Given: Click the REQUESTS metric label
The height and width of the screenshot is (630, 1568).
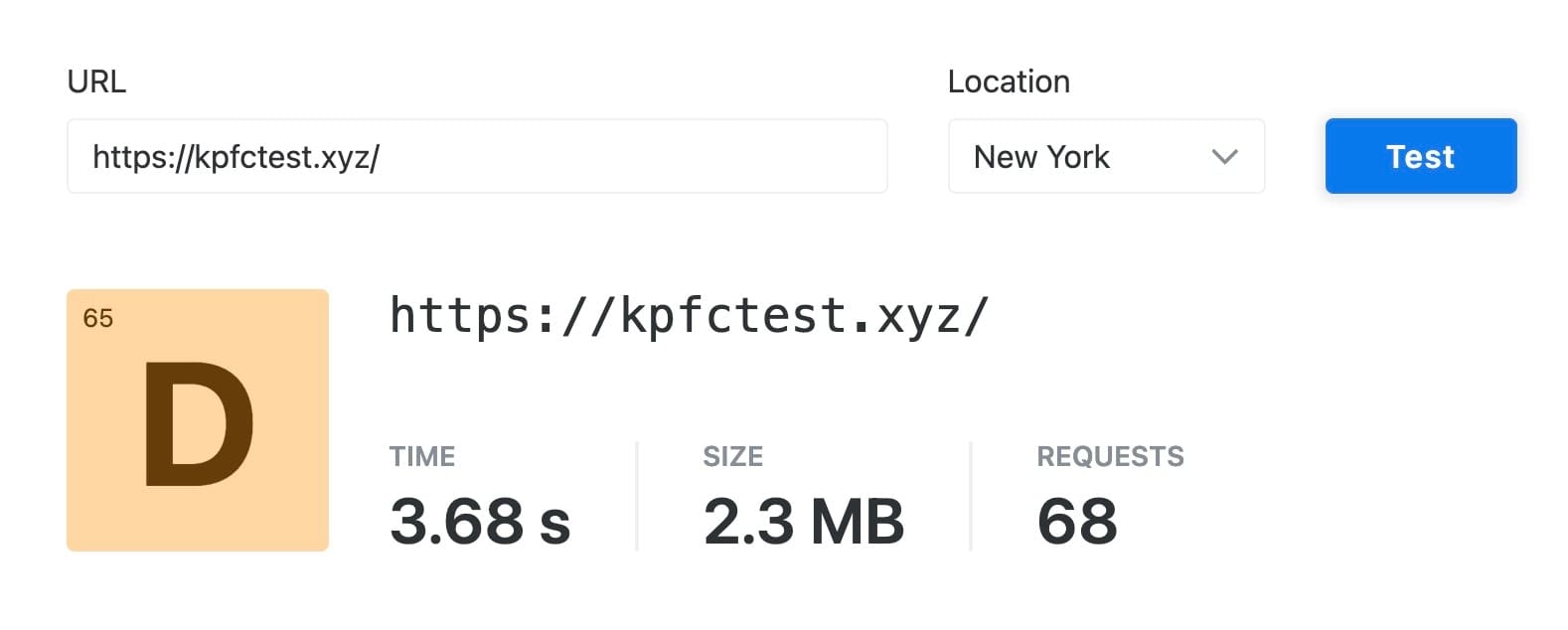Looking at the screenshot, I should pyautogui.click(x=1110, y=456).
